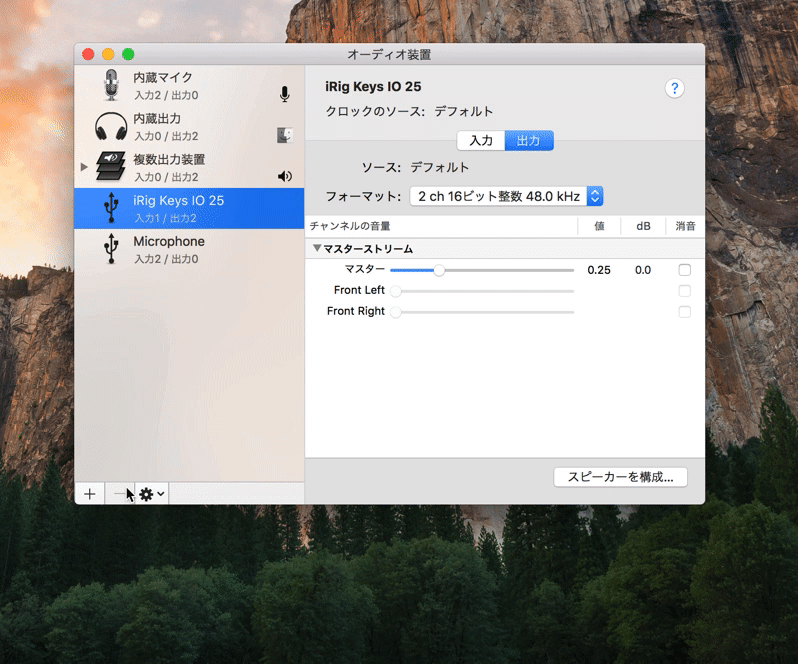Remove the selected device with minus button
The width and height of the screenshot is (798, 664).
pyautogui.click(x=120, y=494)
